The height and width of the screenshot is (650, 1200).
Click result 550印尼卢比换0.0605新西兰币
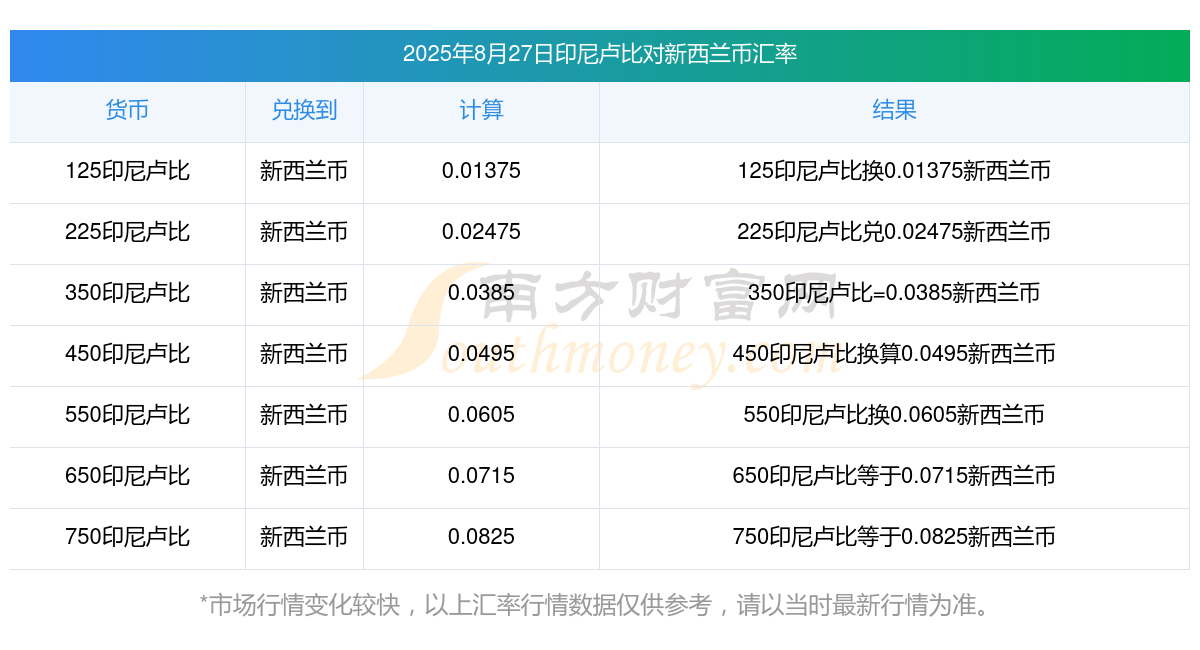click(894, 415)
